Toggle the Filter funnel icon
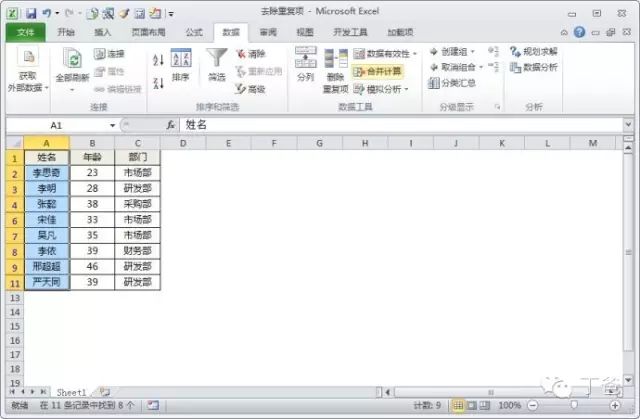The width and height of the screenshot is (640, 419). pos(216,58)
